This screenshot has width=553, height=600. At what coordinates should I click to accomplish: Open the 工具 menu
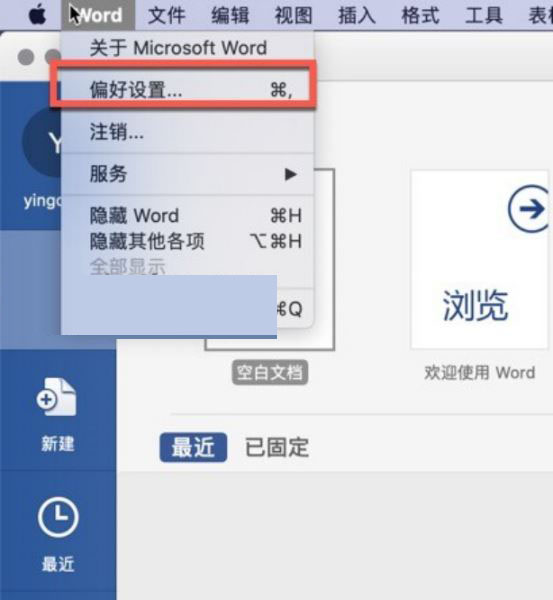pyautogui.click(x=484, y=15)
